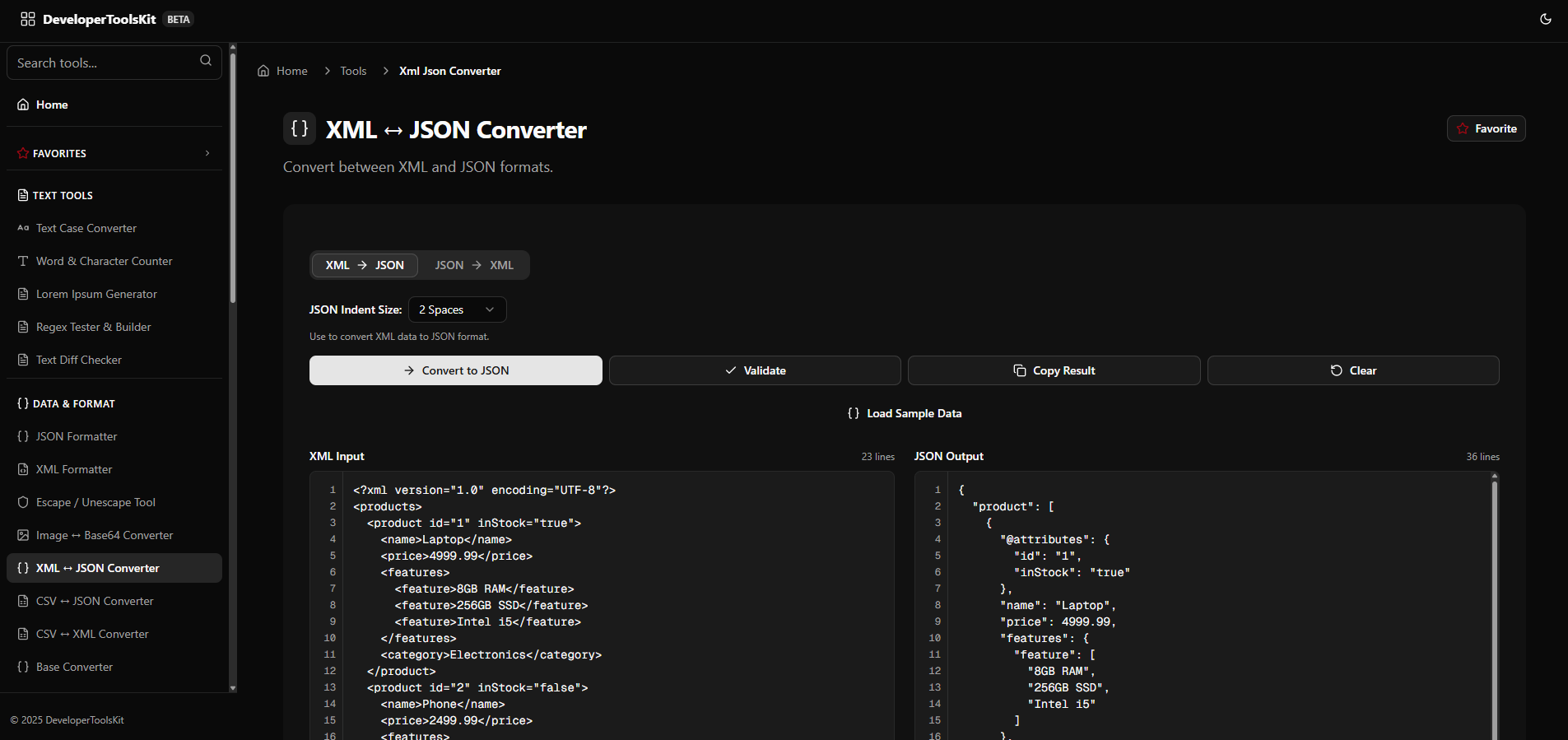
Task: Go to Tools breadcrumb link
Action: 353,71
